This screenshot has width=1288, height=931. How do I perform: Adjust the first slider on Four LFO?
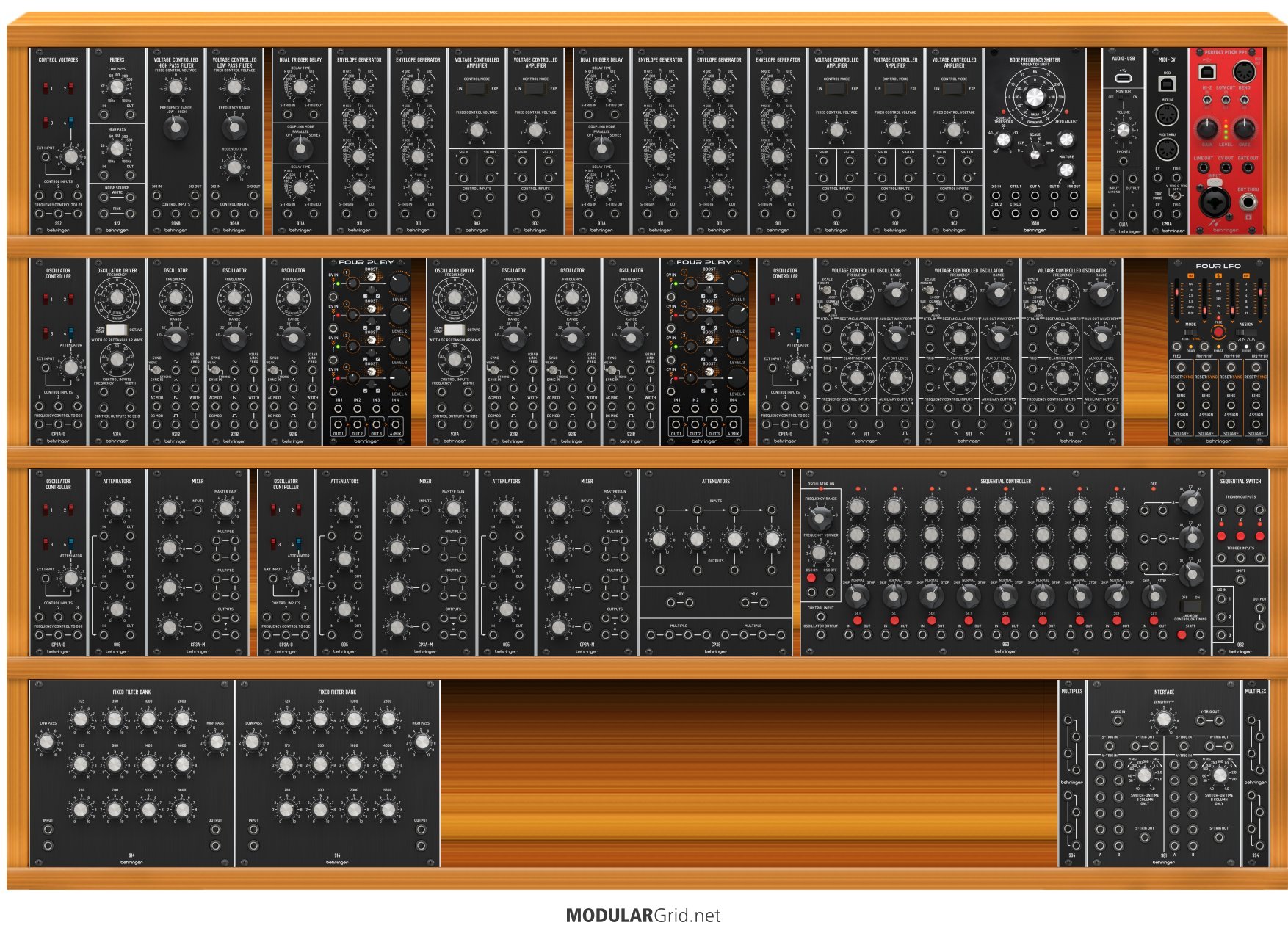point(1177,298)
